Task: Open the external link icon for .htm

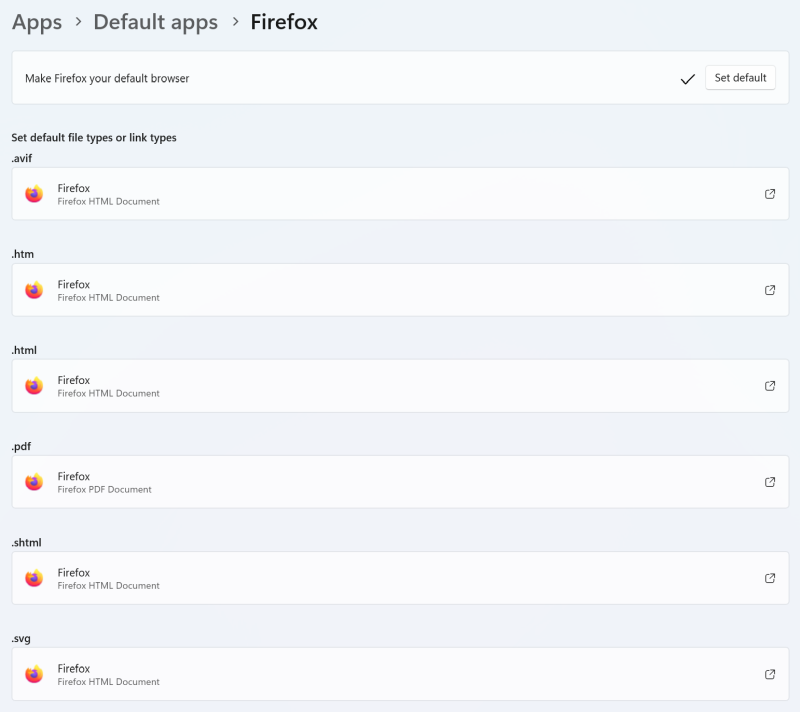Action: [x=770, y=290]
